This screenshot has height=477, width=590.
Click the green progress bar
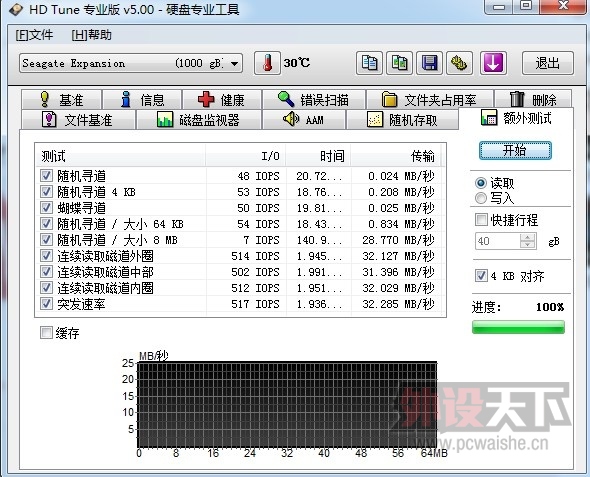(x=518, y=327)
